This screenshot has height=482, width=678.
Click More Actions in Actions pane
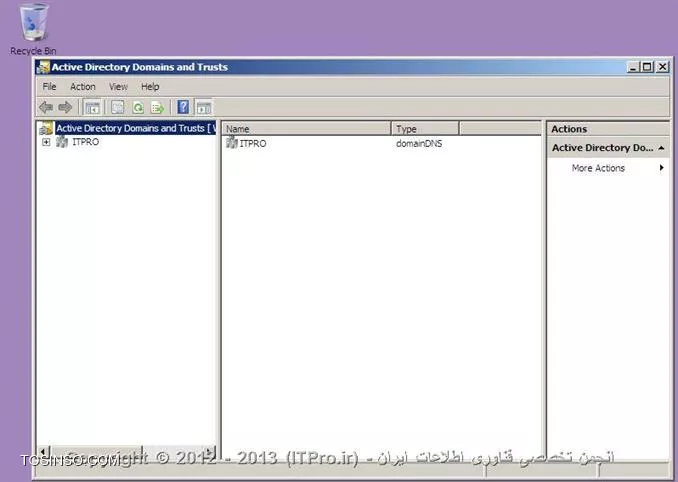598,168
